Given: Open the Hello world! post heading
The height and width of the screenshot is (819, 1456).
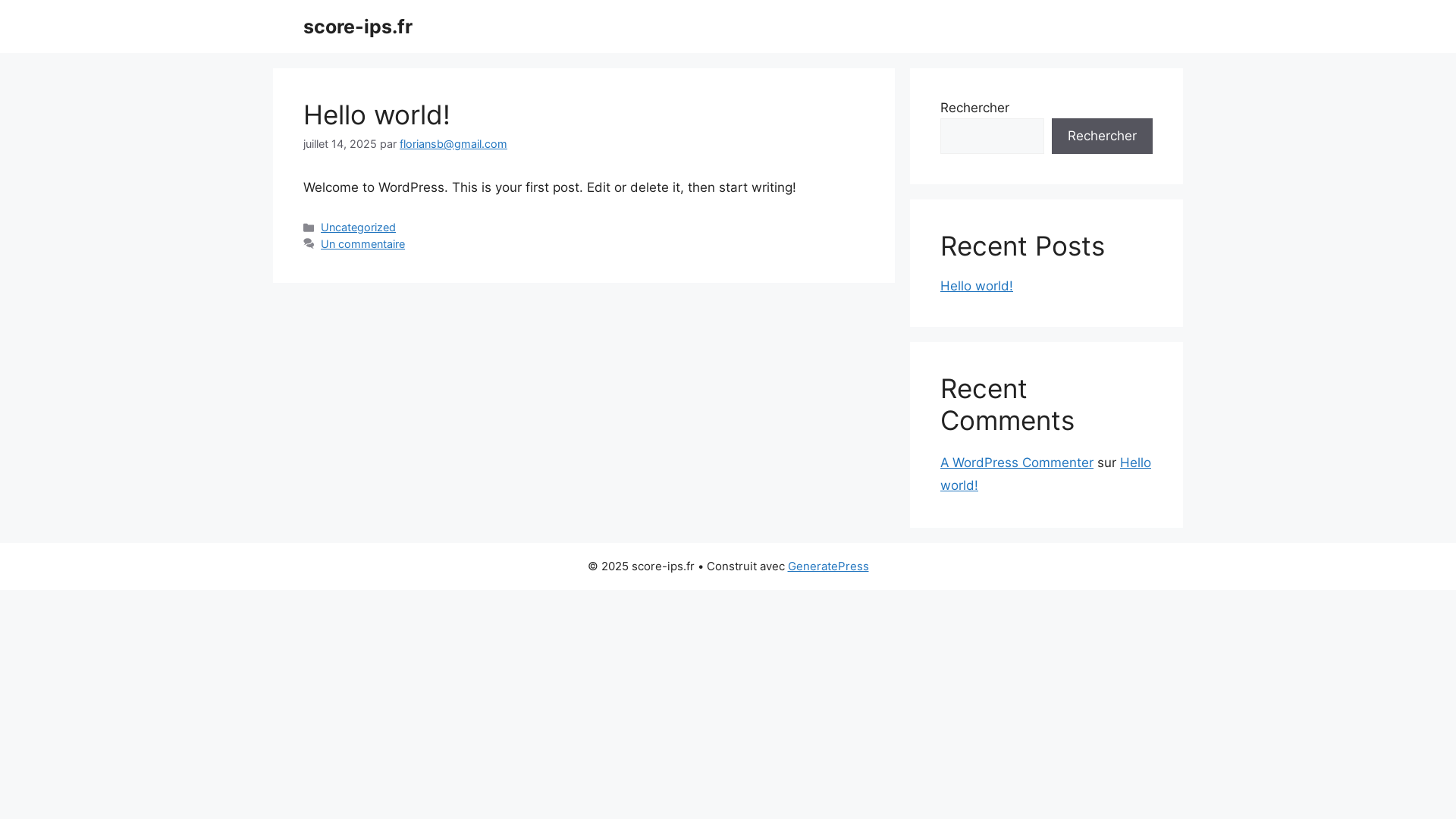Looking at the screenshot, I should pos(377,115).
